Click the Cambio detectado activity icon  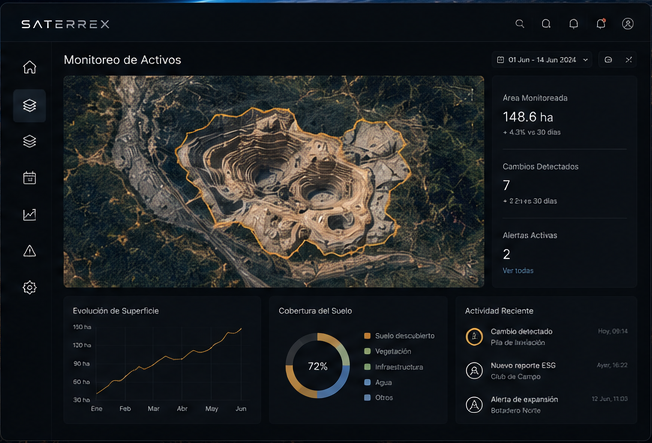474,337
